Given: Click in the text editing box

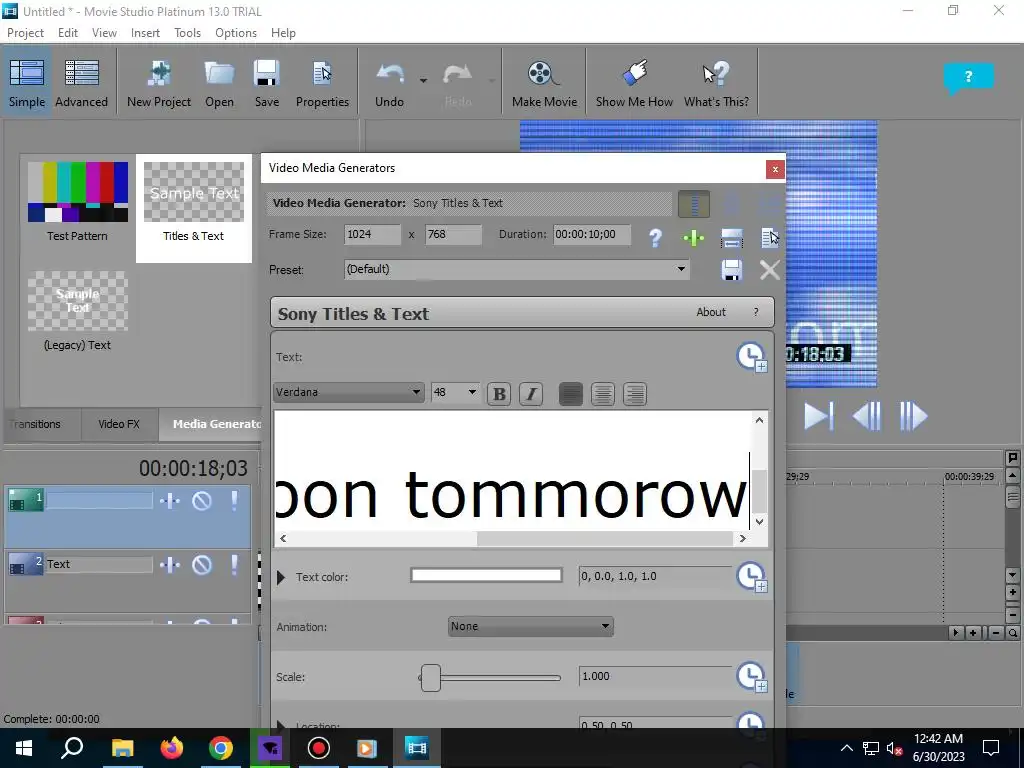Looking at the screenshot, I should [512, 470].
